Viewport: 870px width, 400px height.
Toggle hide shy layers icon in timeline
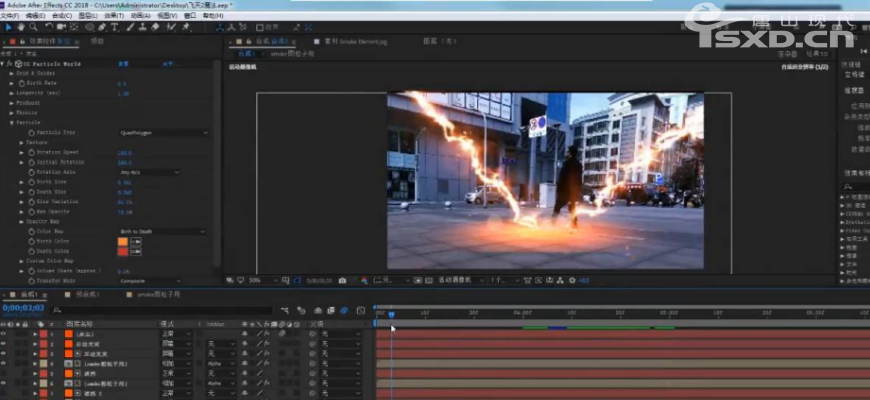(x=318, y=311)
